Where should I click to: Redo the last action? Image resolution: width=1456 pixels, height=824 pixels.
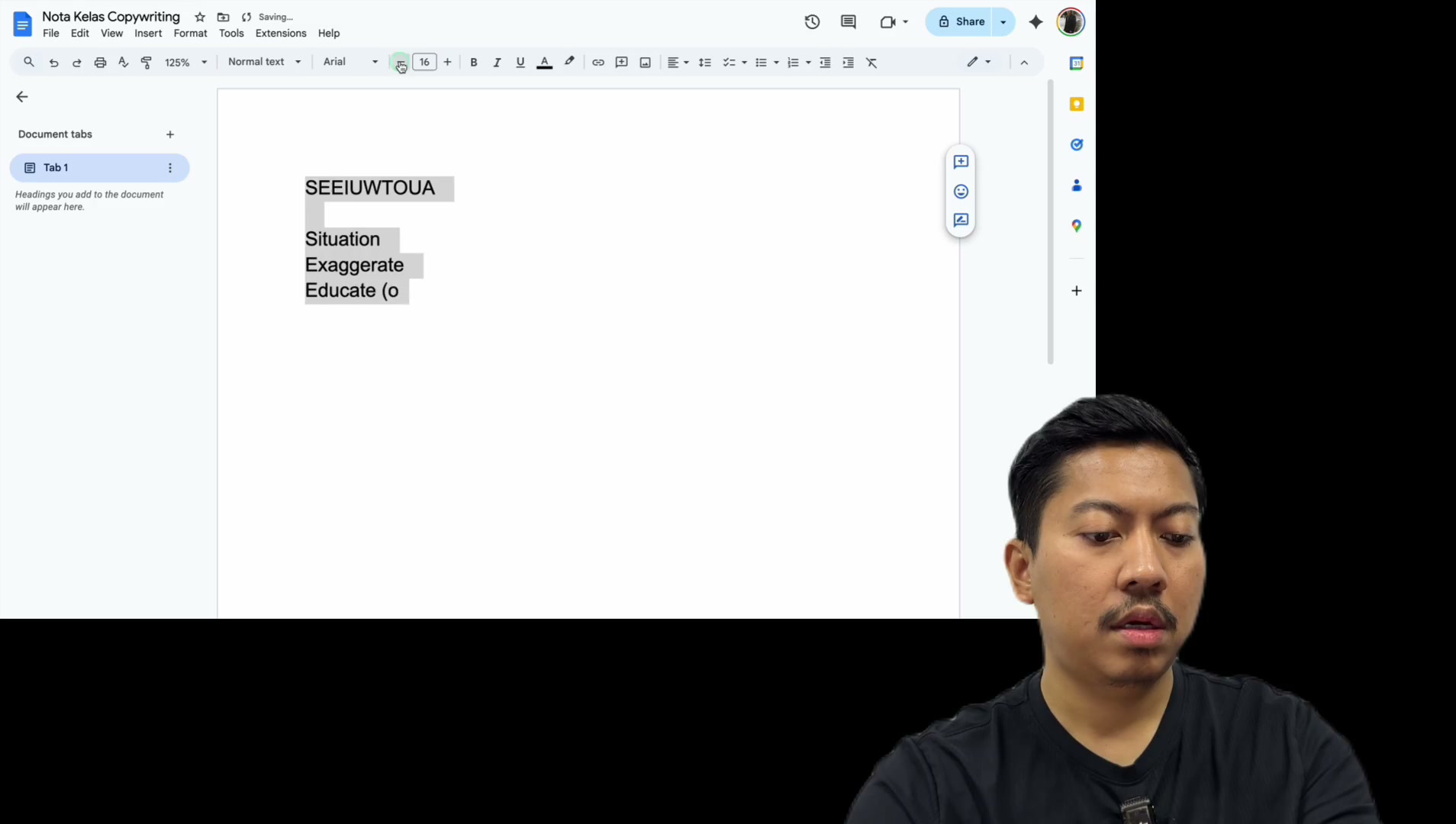[76, 63]
